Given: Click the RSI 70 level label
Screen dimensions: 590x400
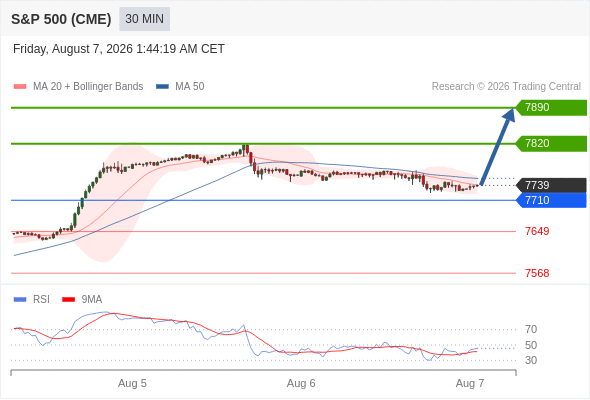Looking at the screenshot, I should pos(531,330).
